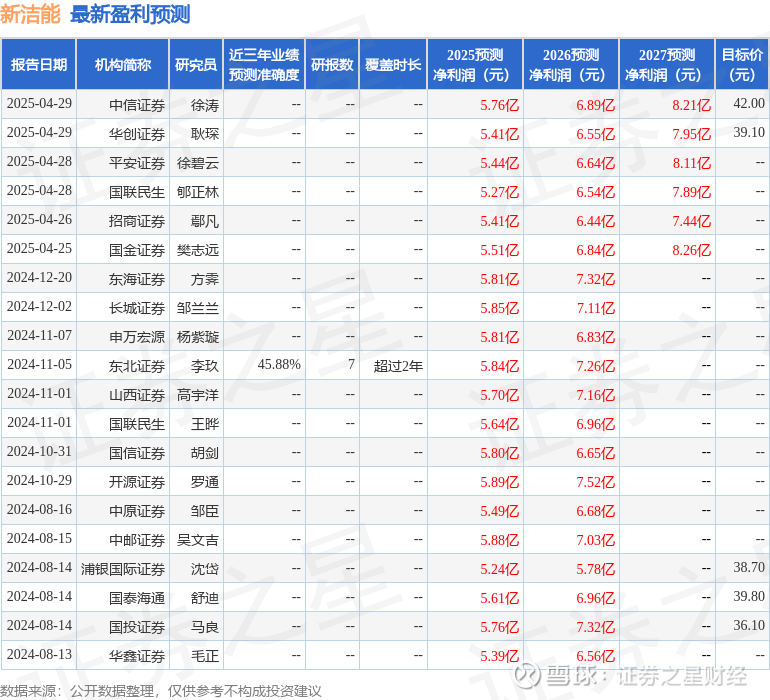The height and width of the screenshot is (700, 770).
Task: Click the 近三年业绩预测准确度 column header
Action: (264, 64)
